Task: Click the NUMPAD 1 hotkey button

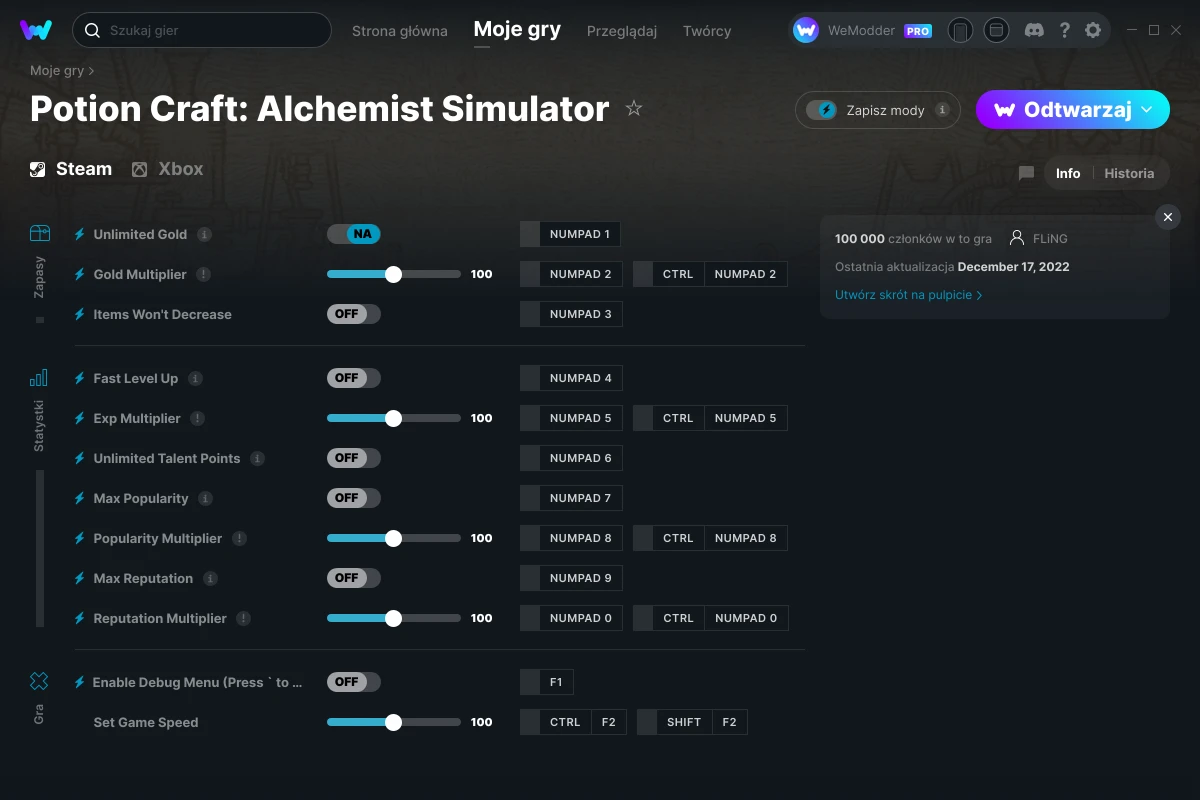Action: coord(570,234)
